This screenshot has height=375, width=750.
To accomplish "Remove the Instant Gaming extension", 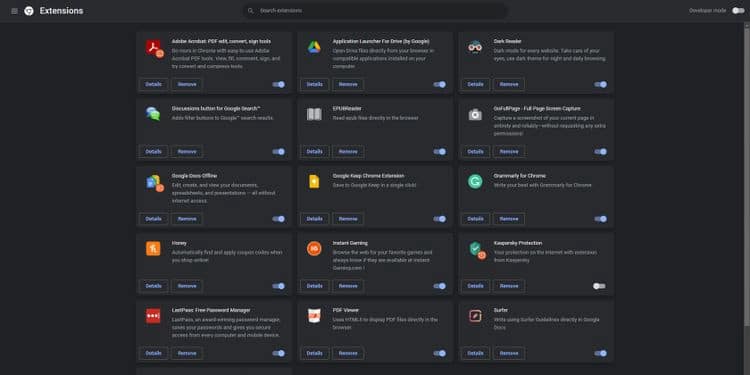I will (x=348, y=286).
